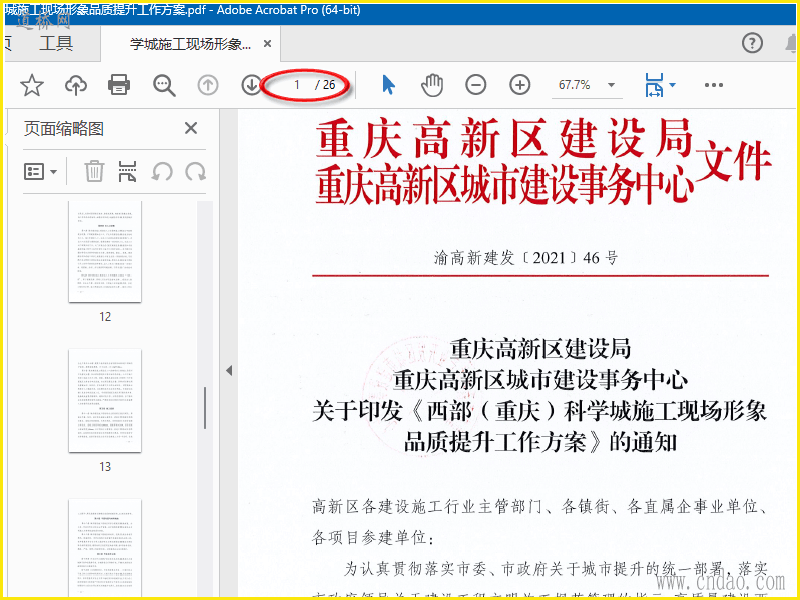The width and height of the screenshot is (800, 600).
Task: Switch to the 学城施工现场形象 document tab
Action: coord(191,44)
